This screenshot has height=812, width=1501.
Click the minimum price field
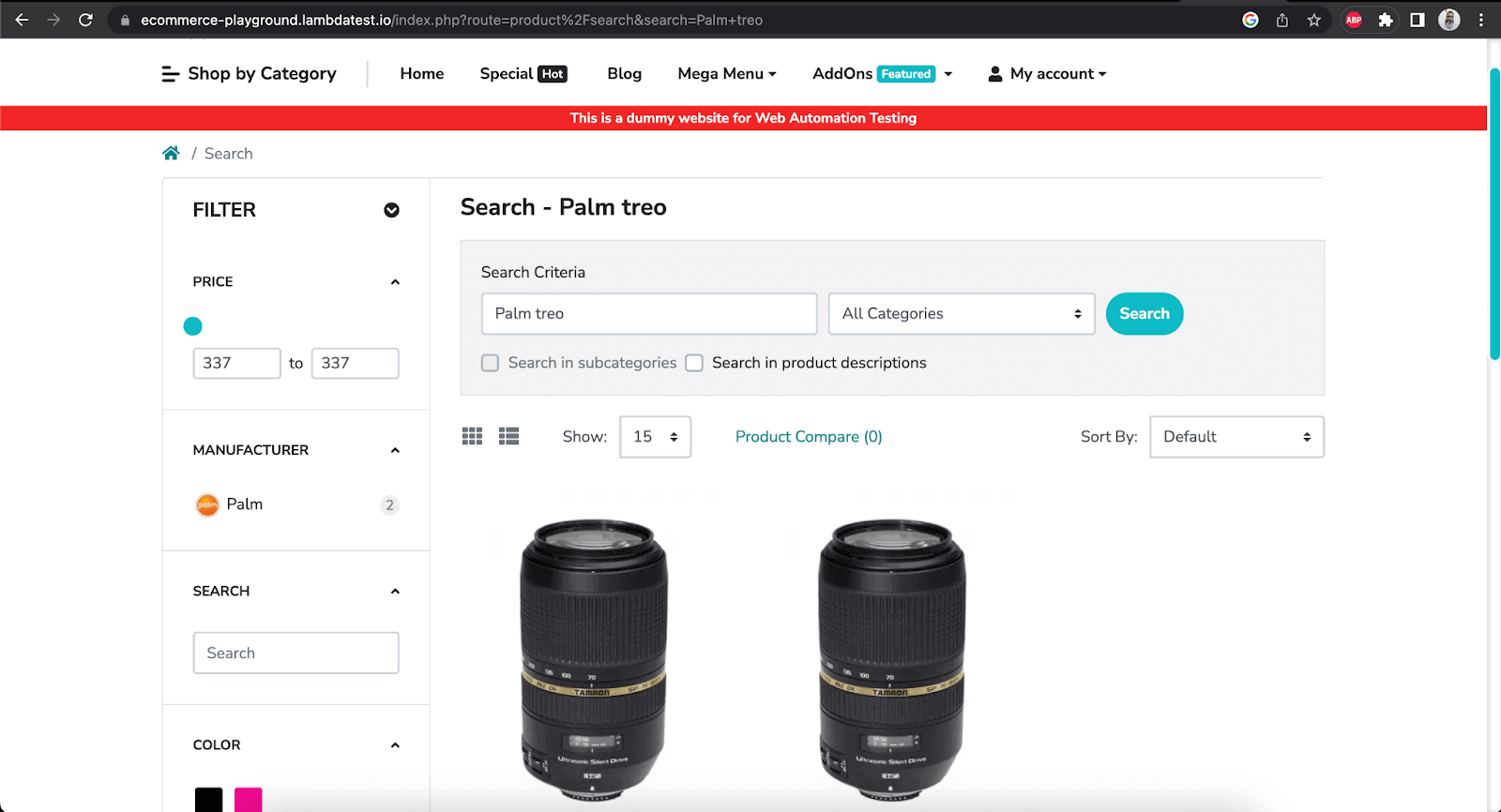tap(236, 364)
